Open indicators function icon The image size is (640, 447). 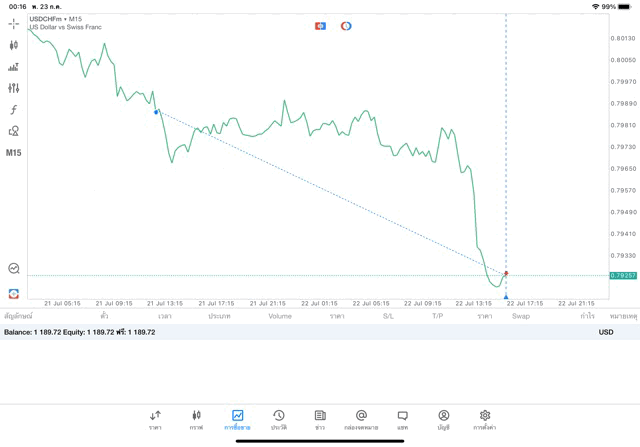pyautogui.click(x=13, y=110)
